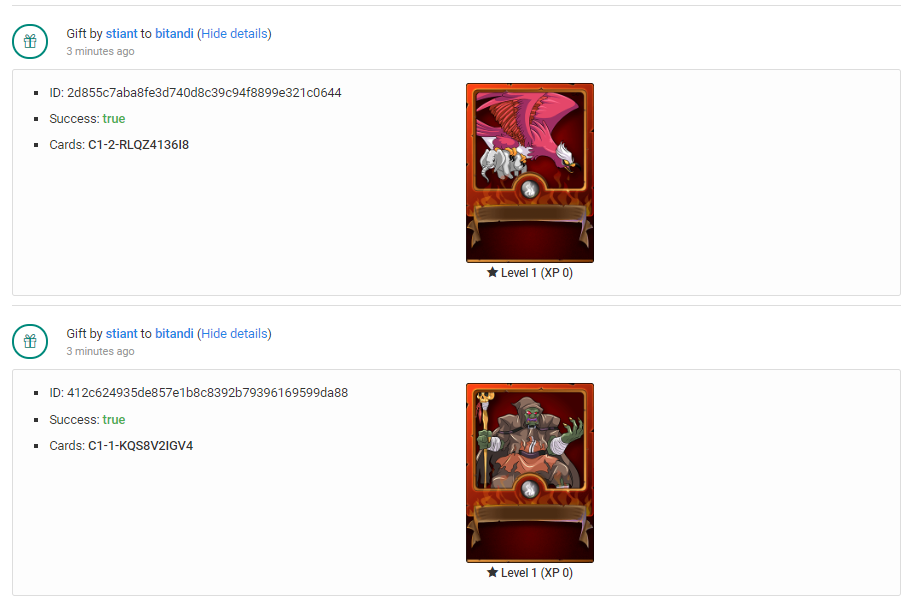This screenshot has width=913, height=596.
Task: Click the card ID C1-1-KQS8V2IGV4
Action: (x=140, y=446)
